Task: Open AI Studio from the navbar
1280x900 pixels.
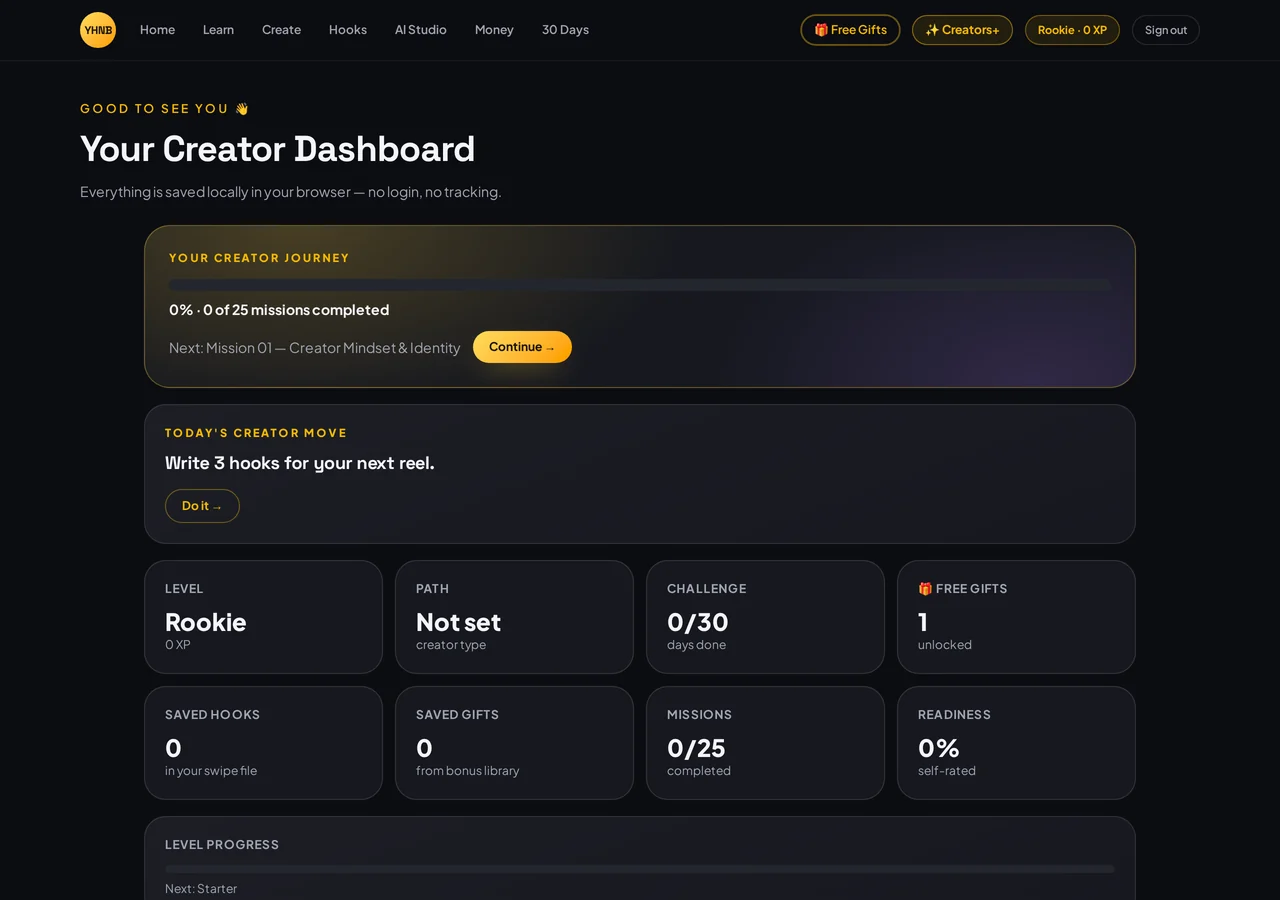Action: coord(421,30)
